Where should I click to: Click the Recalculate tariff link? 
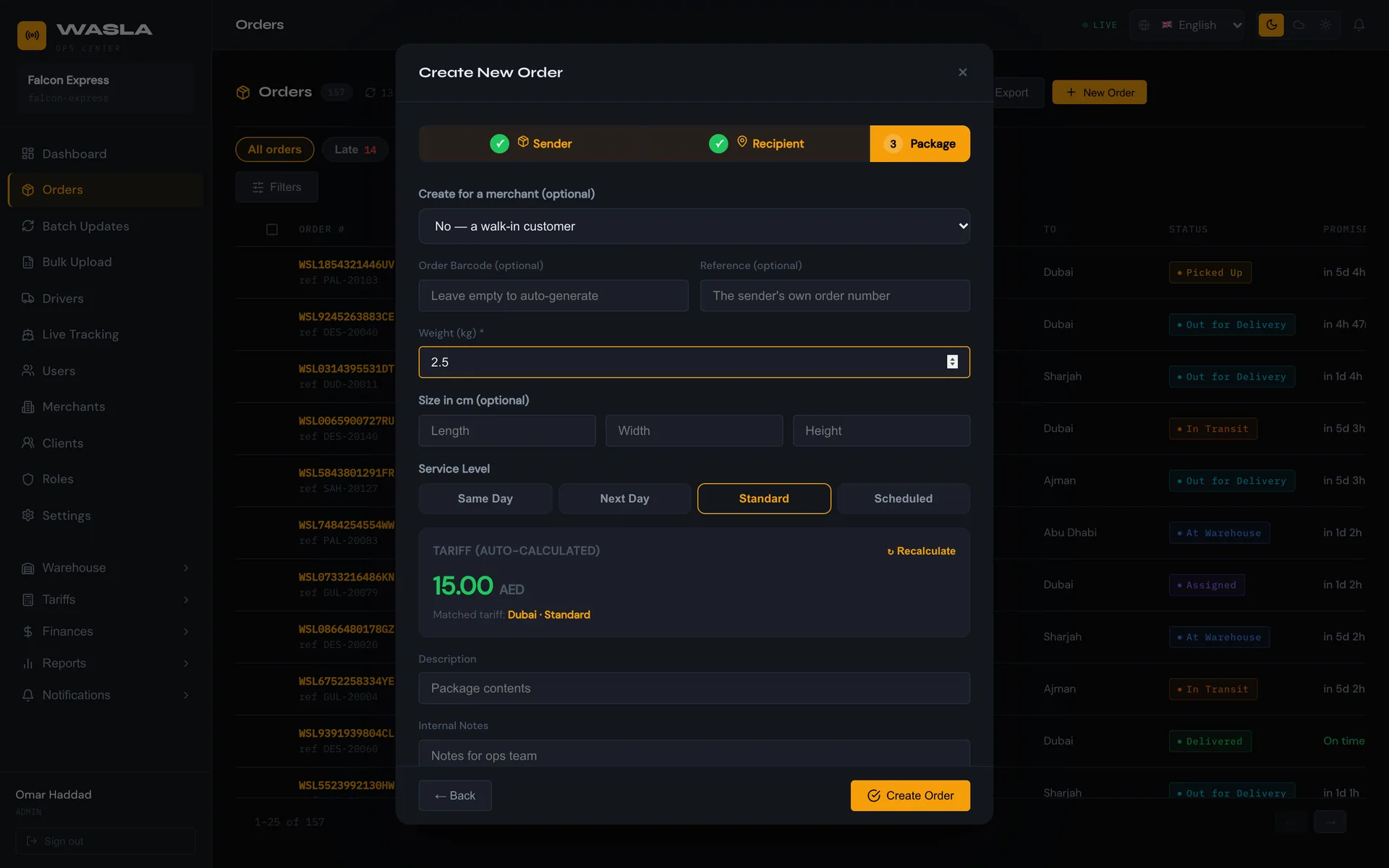pos(921,551)
